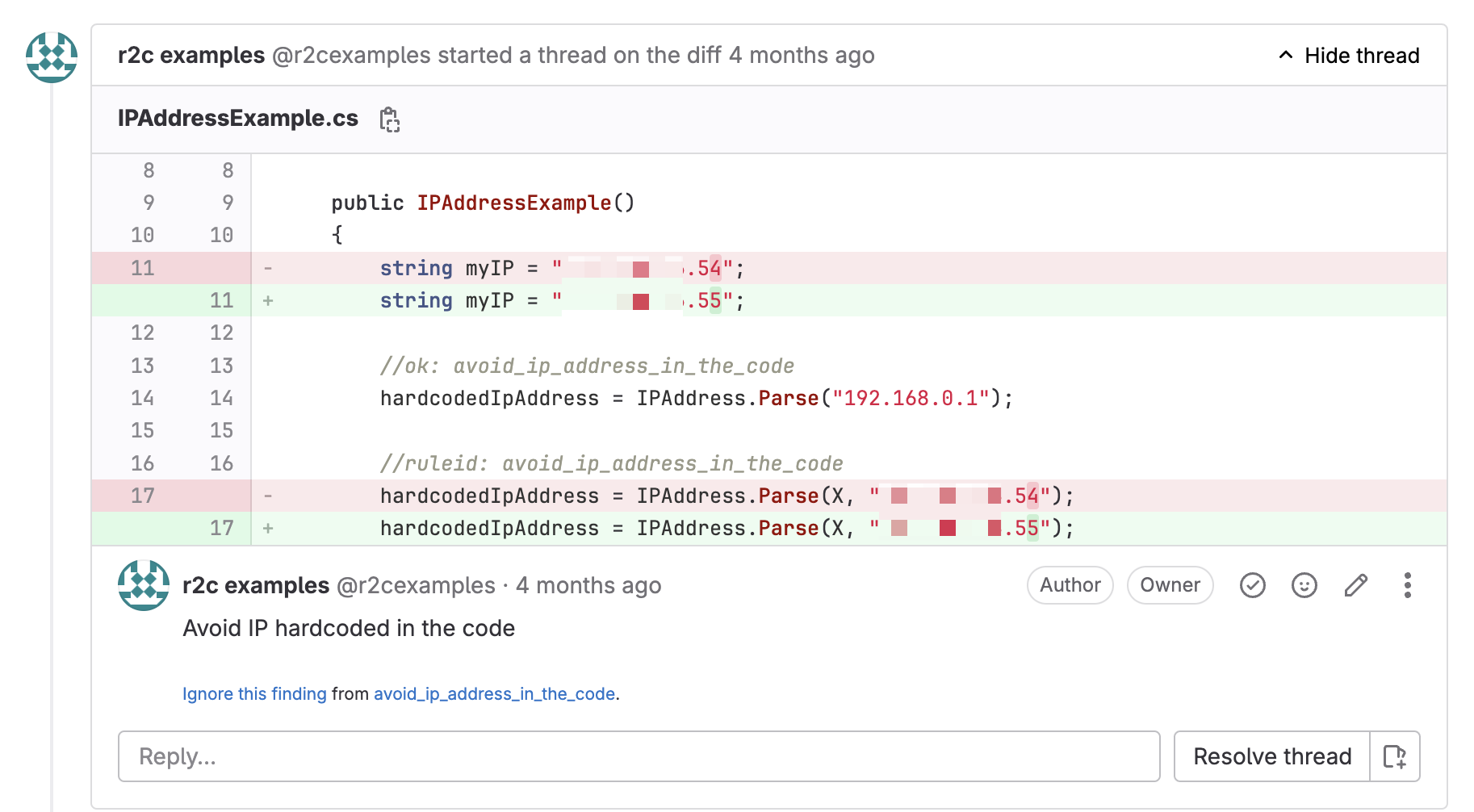Mark the comment resolved with the checkmark icon
This screenshot has height=812, width=1474.
coord(1252,585)
